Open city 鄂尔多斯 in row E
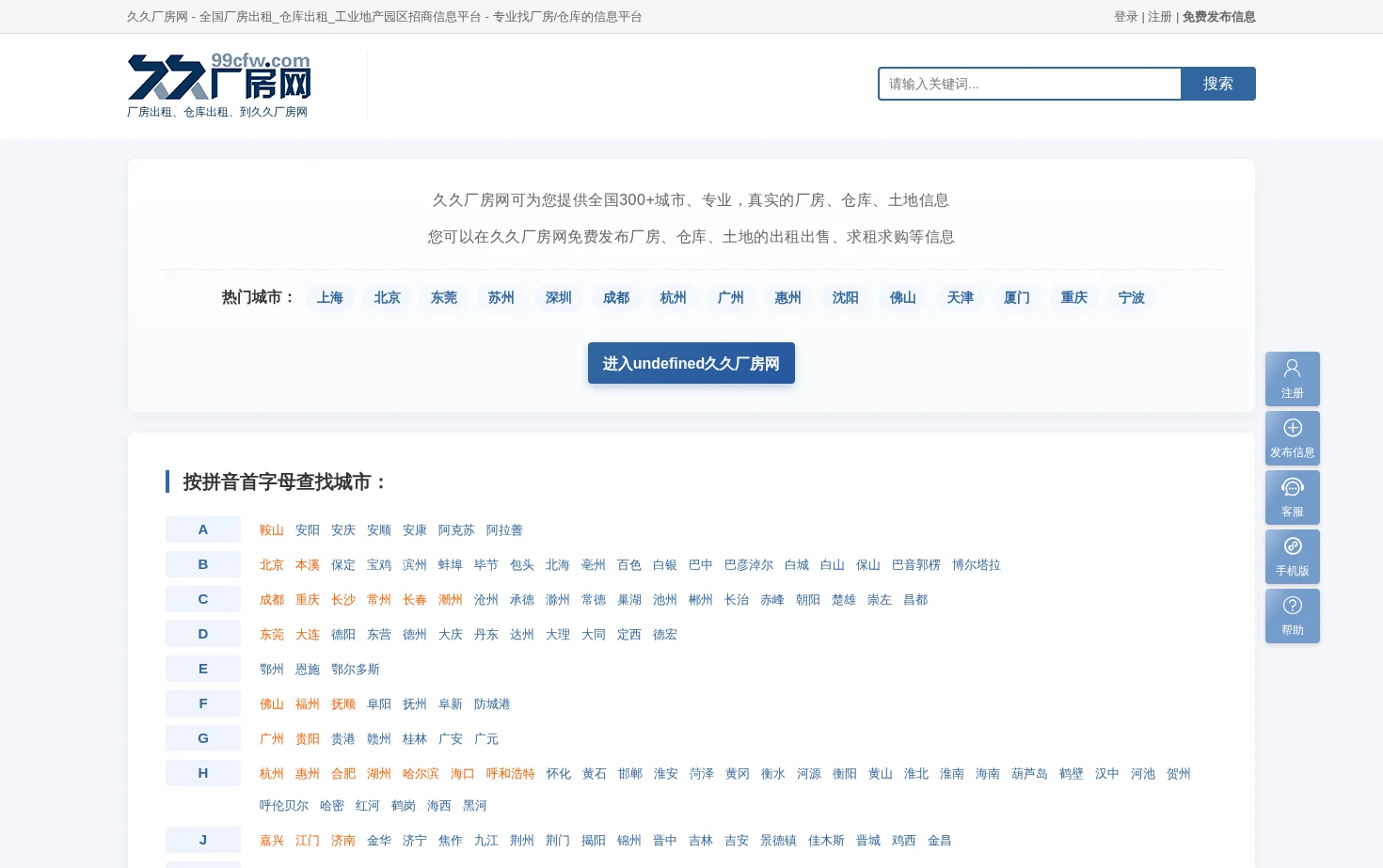Viewport: 1383px width, 868px height. click(x=356, y=670)
